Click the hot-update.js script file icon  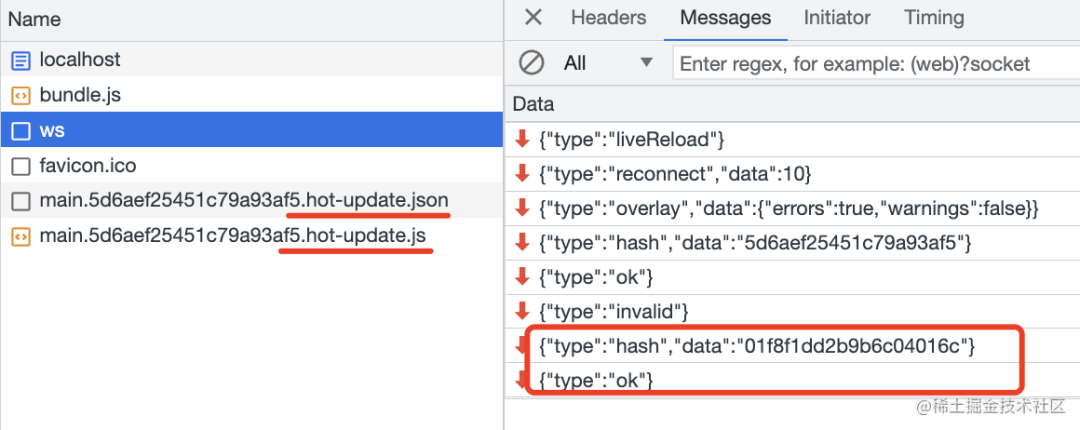(21, 237)
